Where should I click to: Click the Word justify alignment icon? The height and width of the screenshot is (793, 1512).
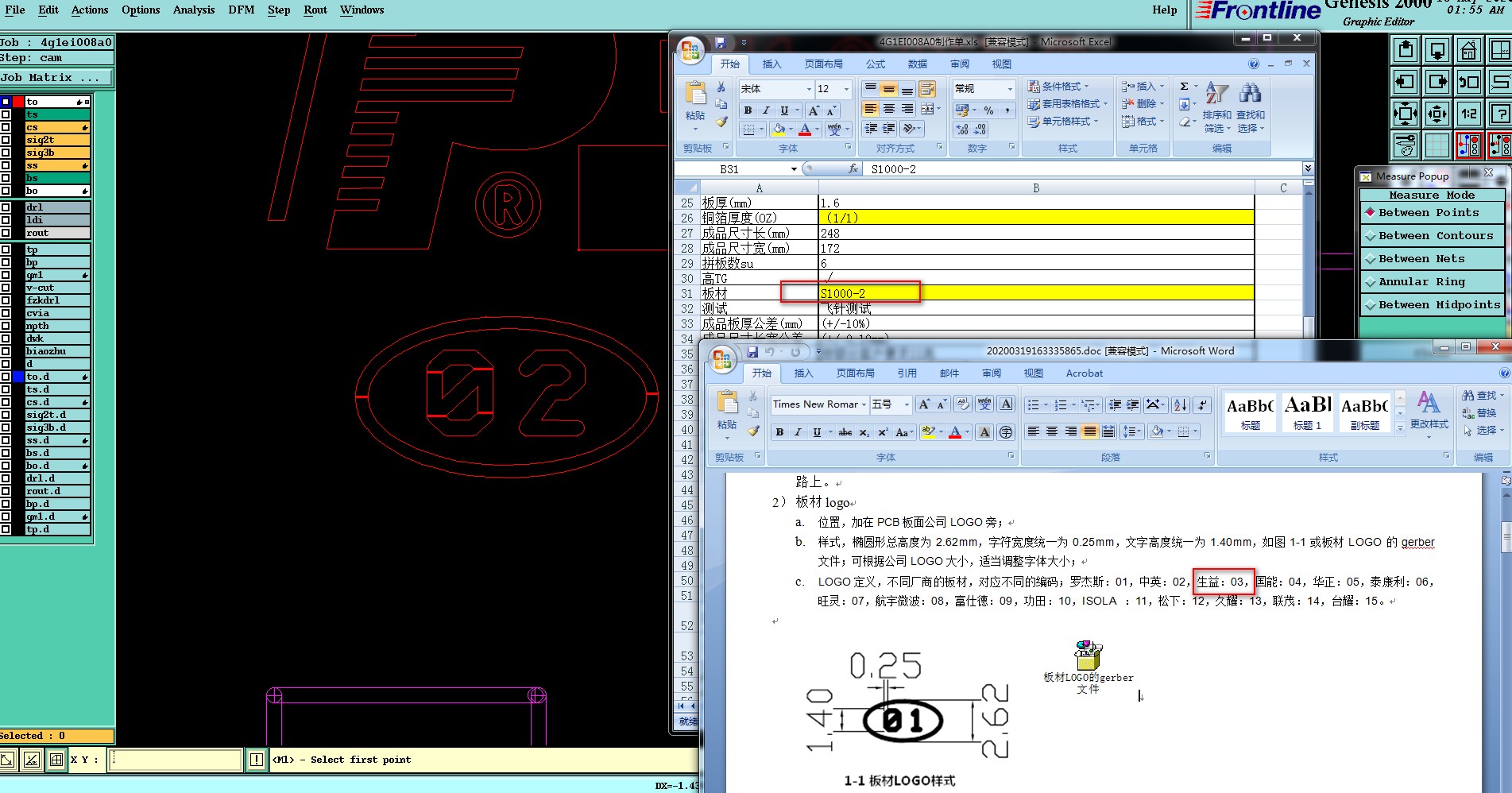pos(1090,431)
